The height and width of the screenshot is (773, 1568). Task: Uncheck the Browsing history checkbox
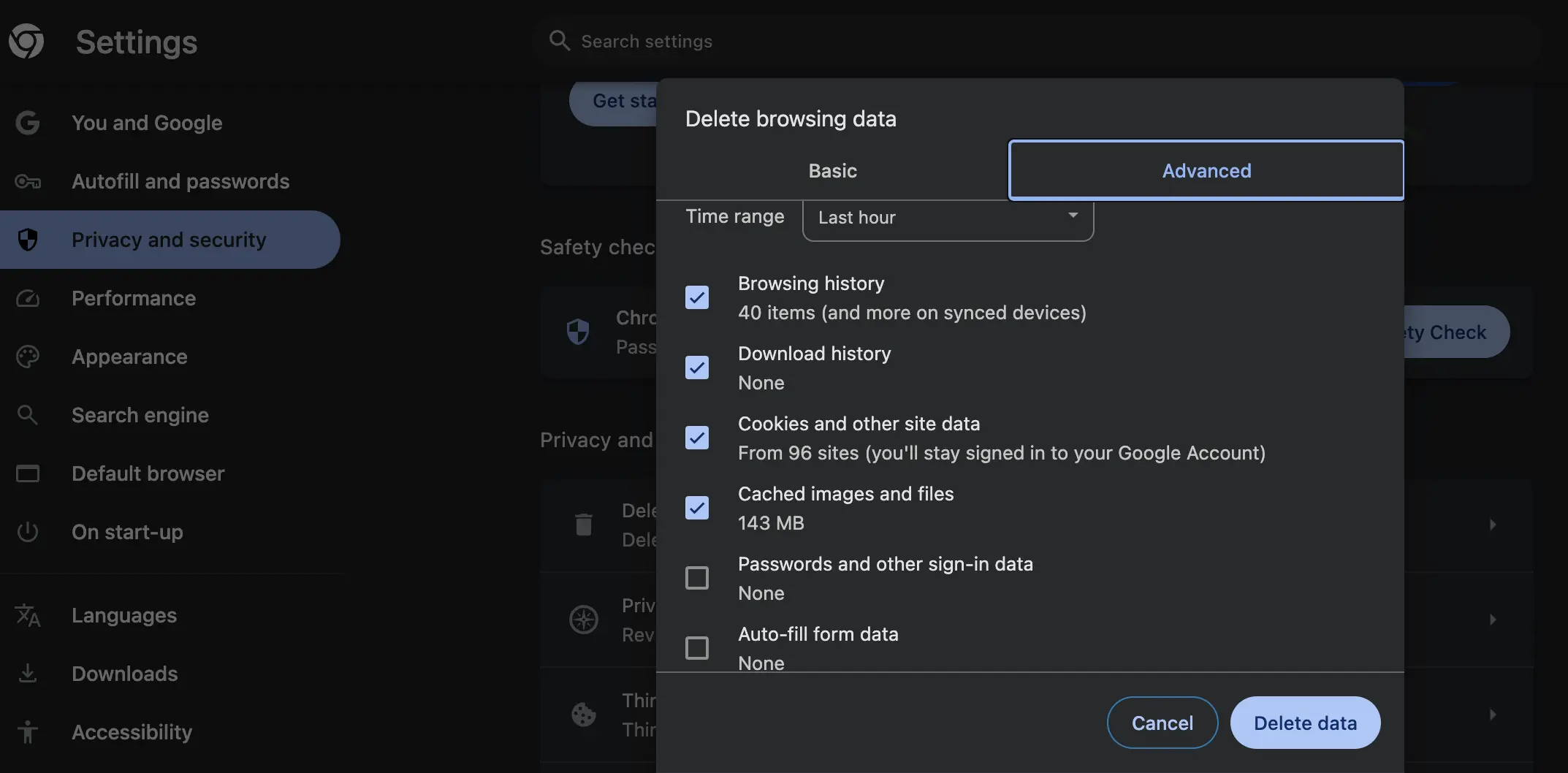[697, 297]
